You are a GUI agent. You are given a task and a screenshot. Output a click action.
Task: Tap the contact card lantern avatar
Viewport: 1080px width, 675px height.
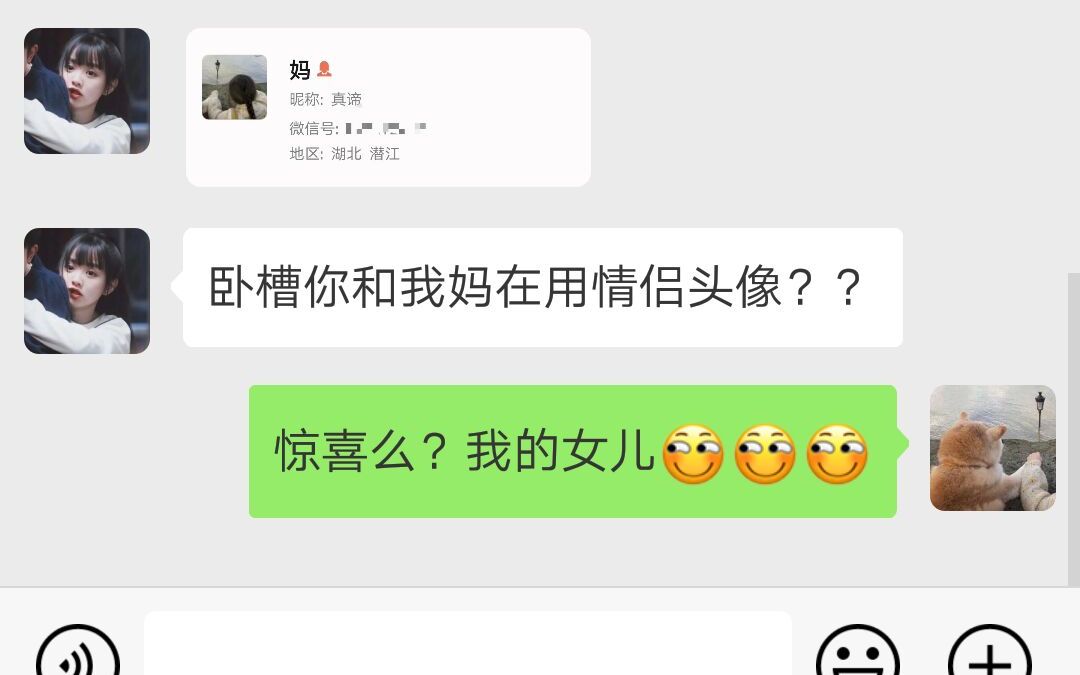[x=234, y=87]
